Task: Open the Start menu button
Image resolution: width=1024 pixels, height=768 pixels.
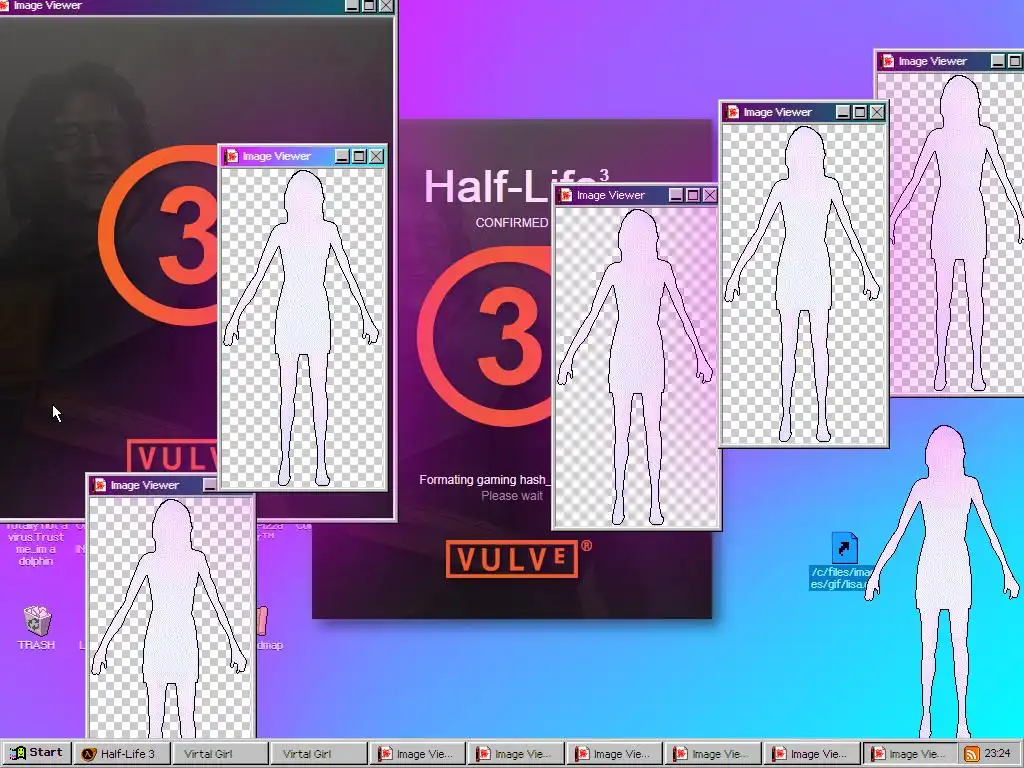Action: click(x=36, y=753)
